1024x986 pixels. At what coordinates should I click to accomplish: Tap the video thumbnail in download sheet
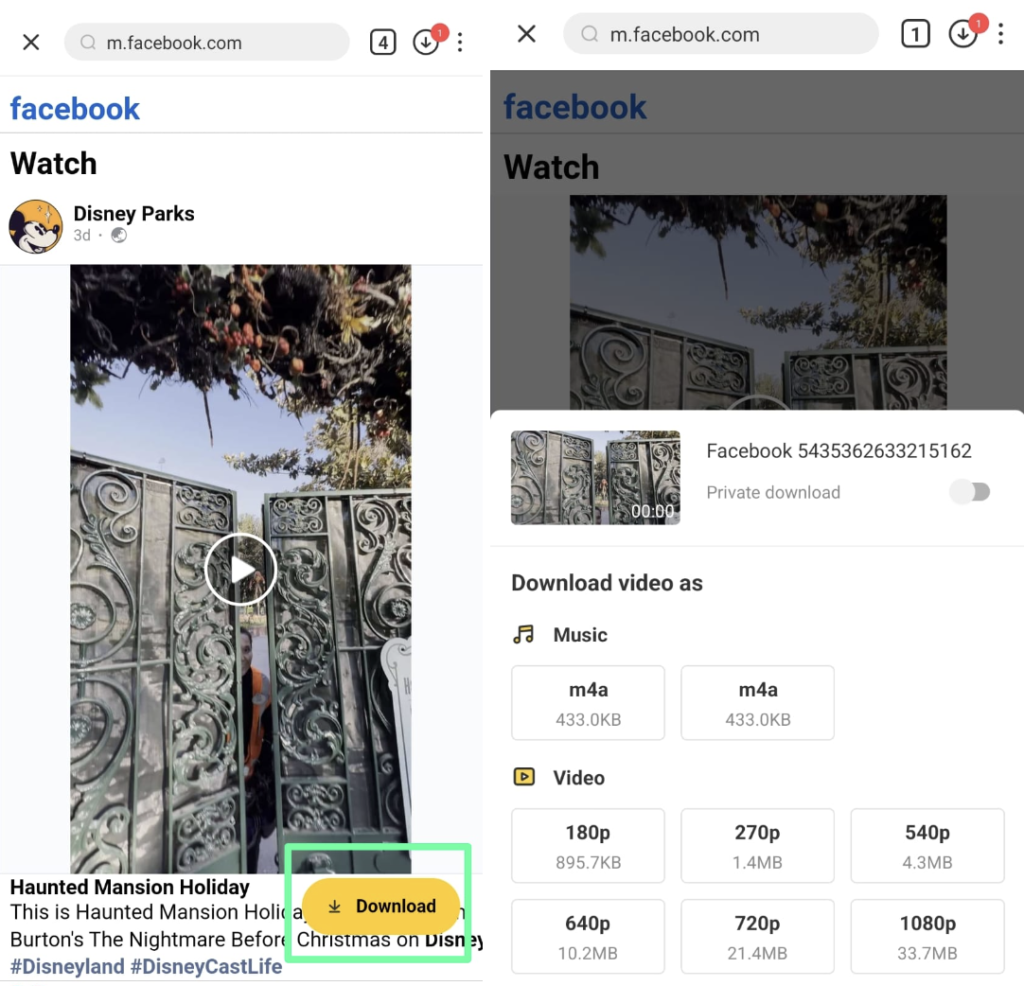point(596,477)
